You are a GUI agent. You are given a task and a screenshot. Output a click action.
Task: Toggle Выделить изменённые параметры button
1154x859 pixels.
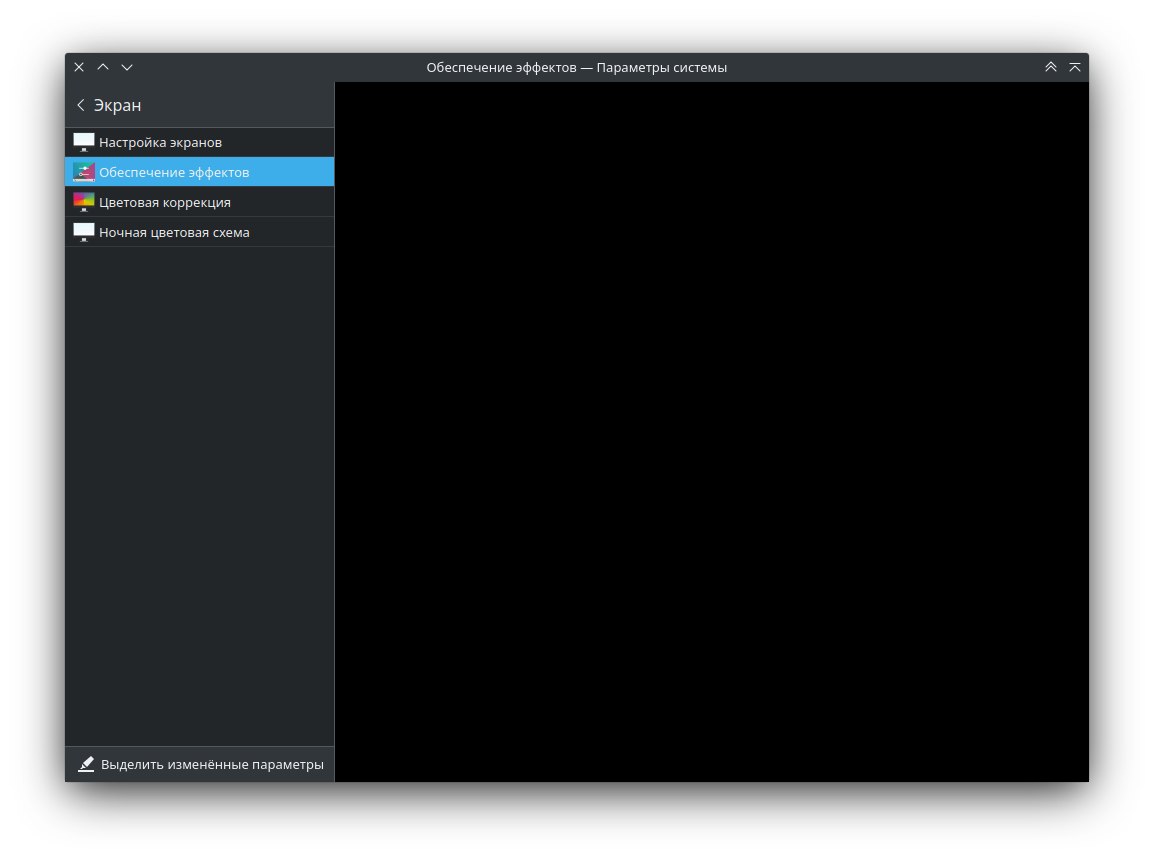click(200, 764)
